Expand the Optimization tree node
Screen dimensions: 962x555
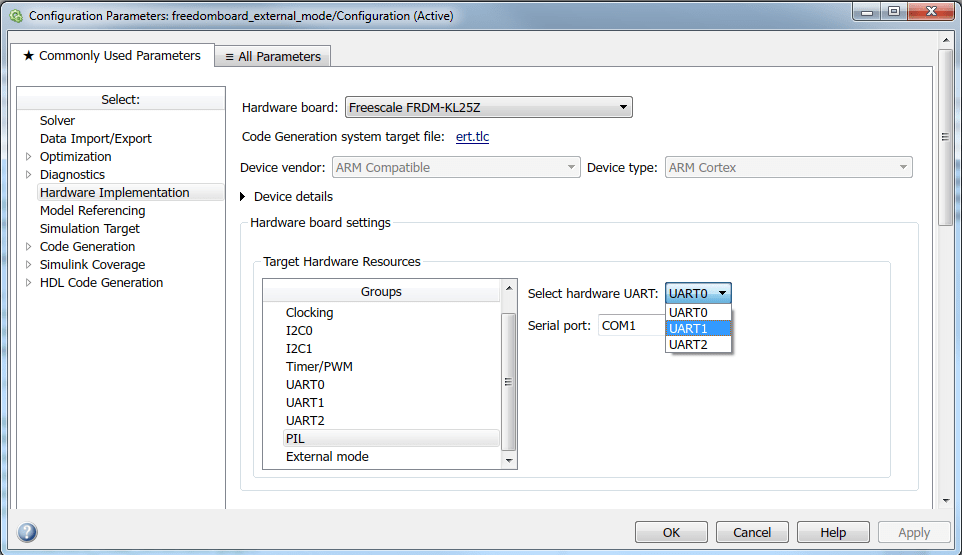click(x=28, y=157)
